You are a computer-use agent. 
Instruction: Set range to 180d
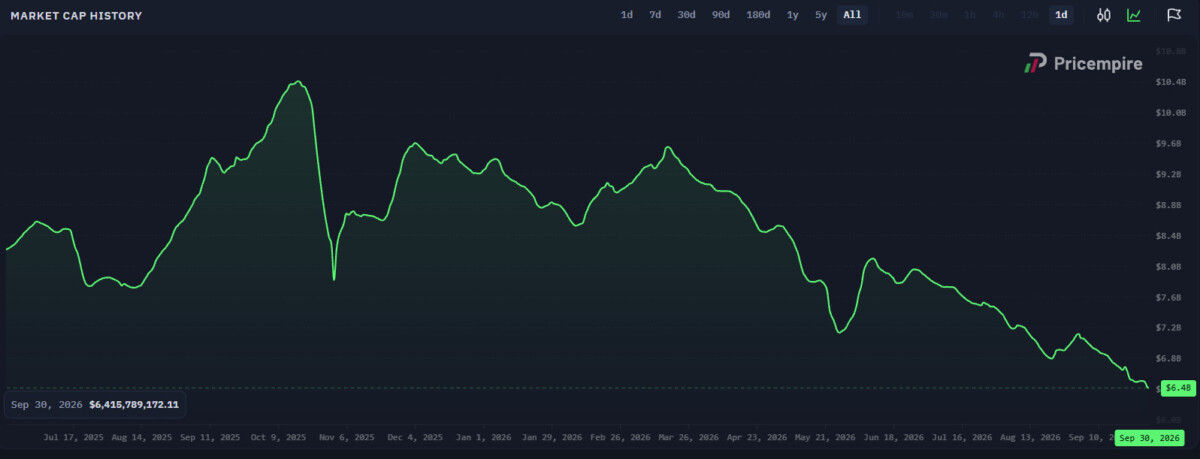(x=758, y=15)
